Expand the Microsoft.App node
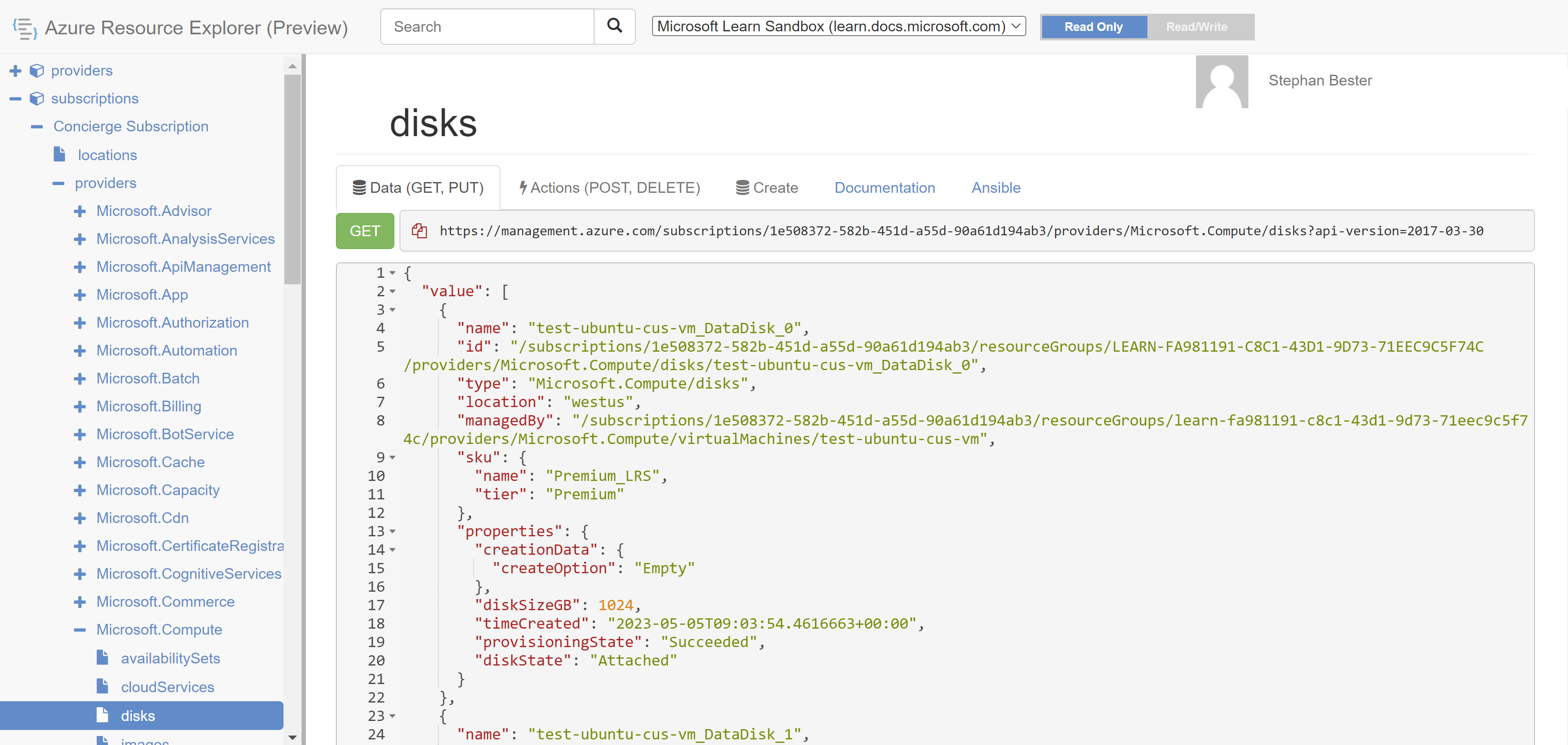Screen dimensions: 1568x745 click(80, 295)
